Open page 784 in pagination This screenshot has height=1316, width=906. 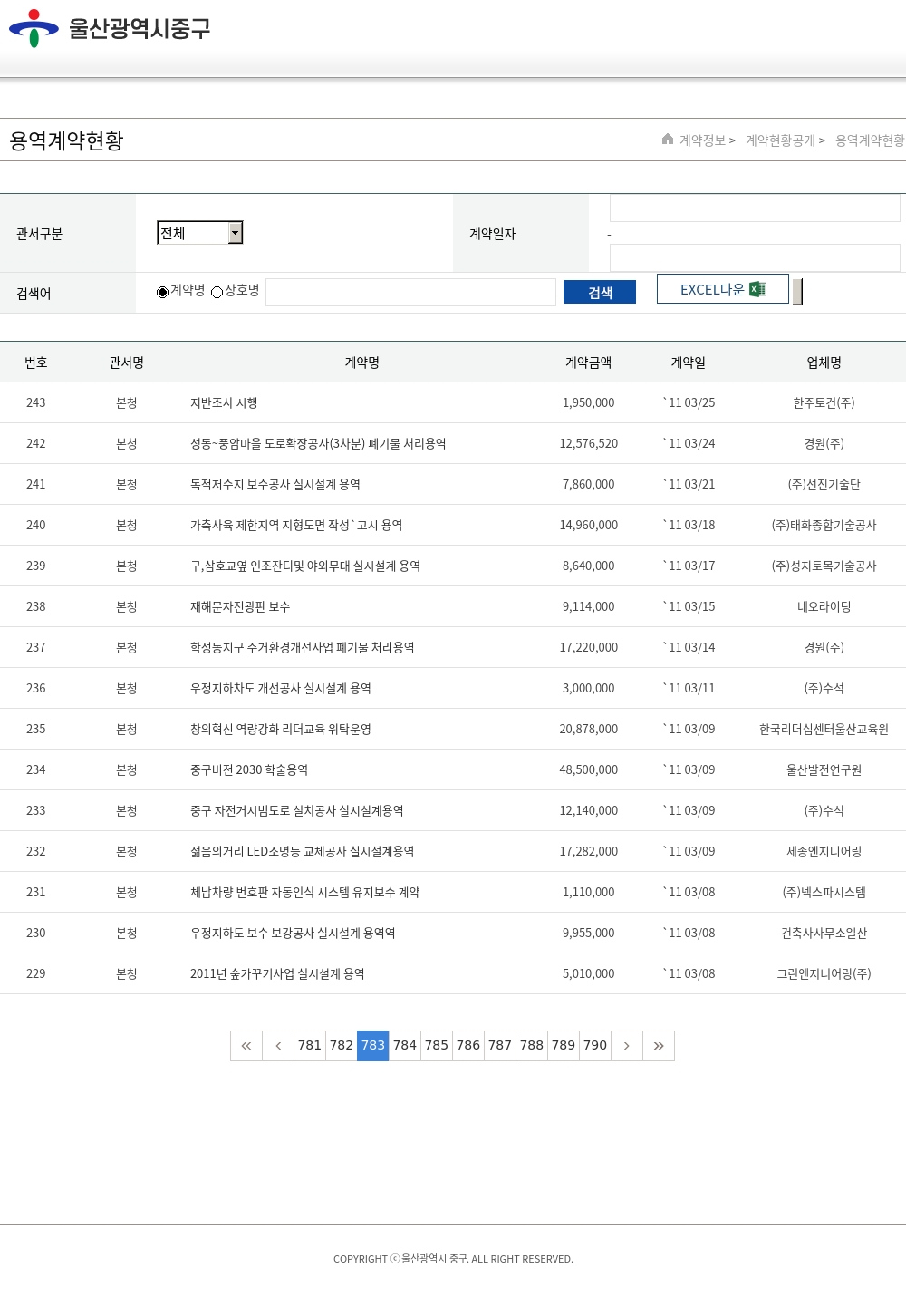(x=405, y=1046)
